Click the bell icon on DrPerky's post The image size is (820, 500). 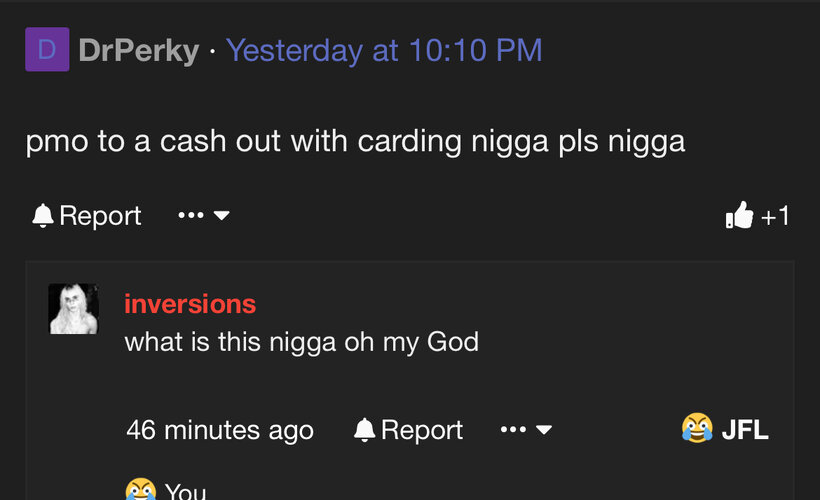tap(43, 215)
